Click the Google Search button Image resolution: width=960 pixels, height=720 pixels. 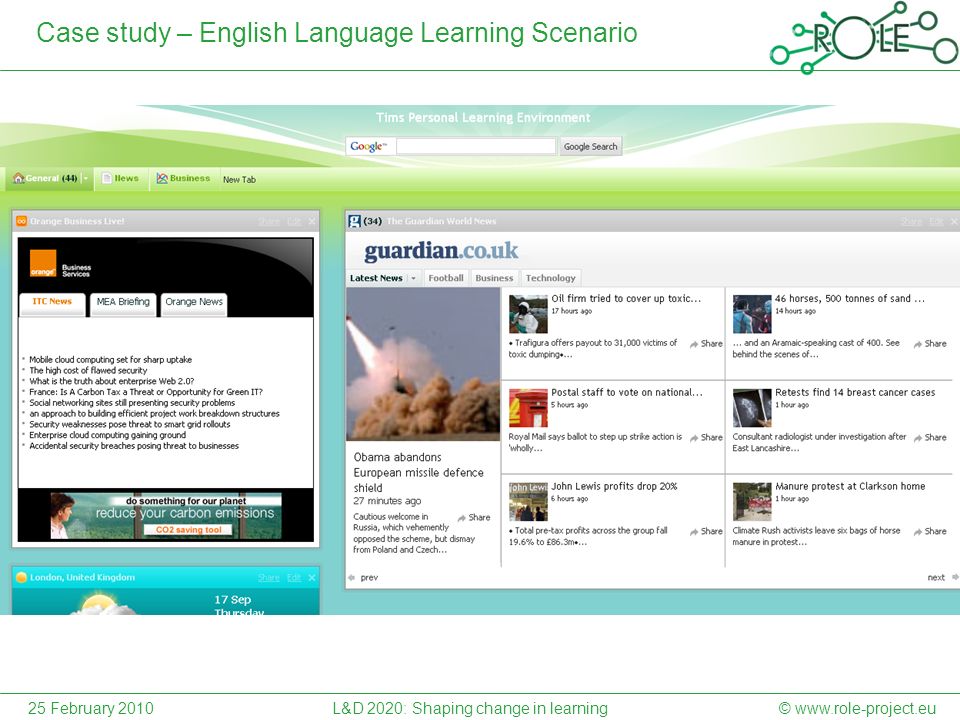590,146
